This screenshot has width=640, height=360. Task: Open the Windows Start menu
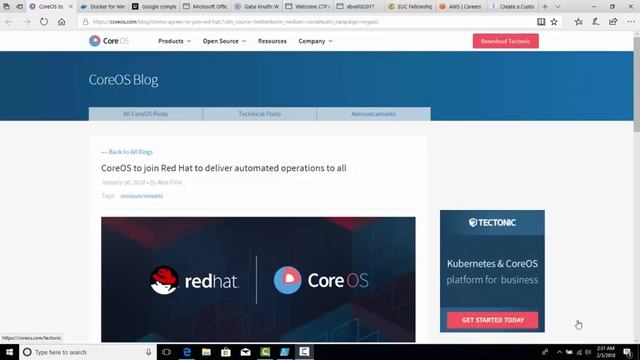pos(9,352)
